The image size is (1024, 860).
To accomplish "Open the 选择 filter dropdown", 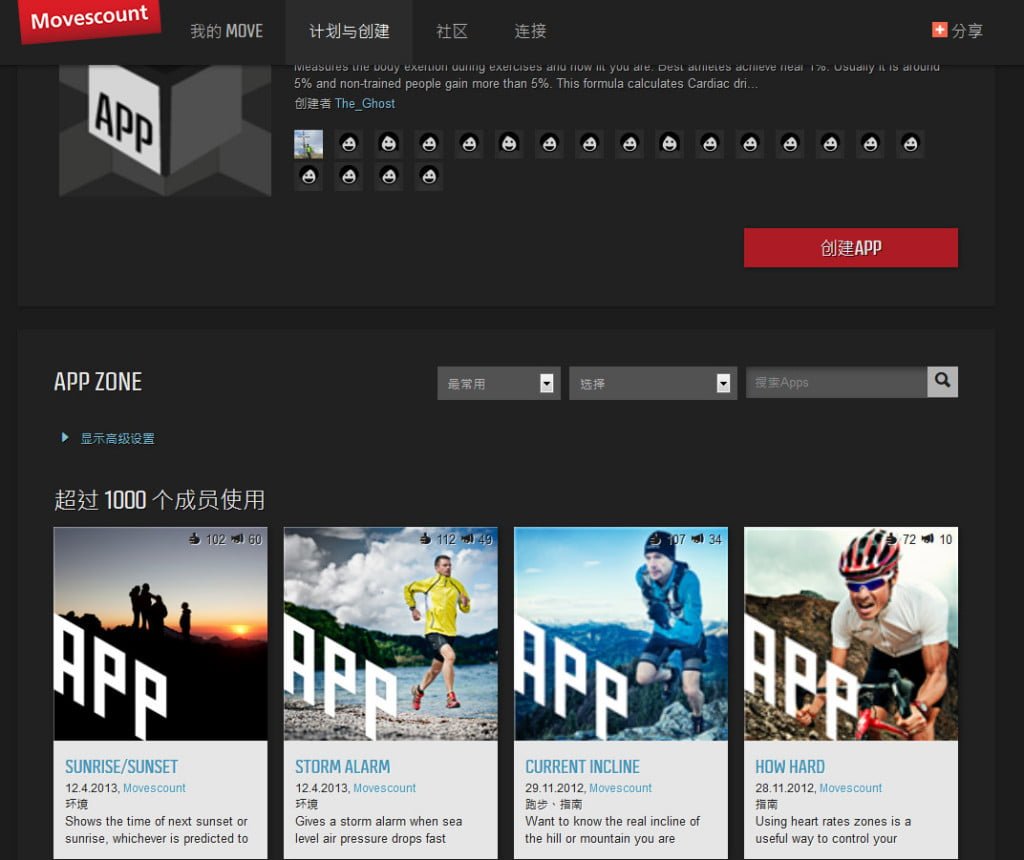I will coord(653,383).
